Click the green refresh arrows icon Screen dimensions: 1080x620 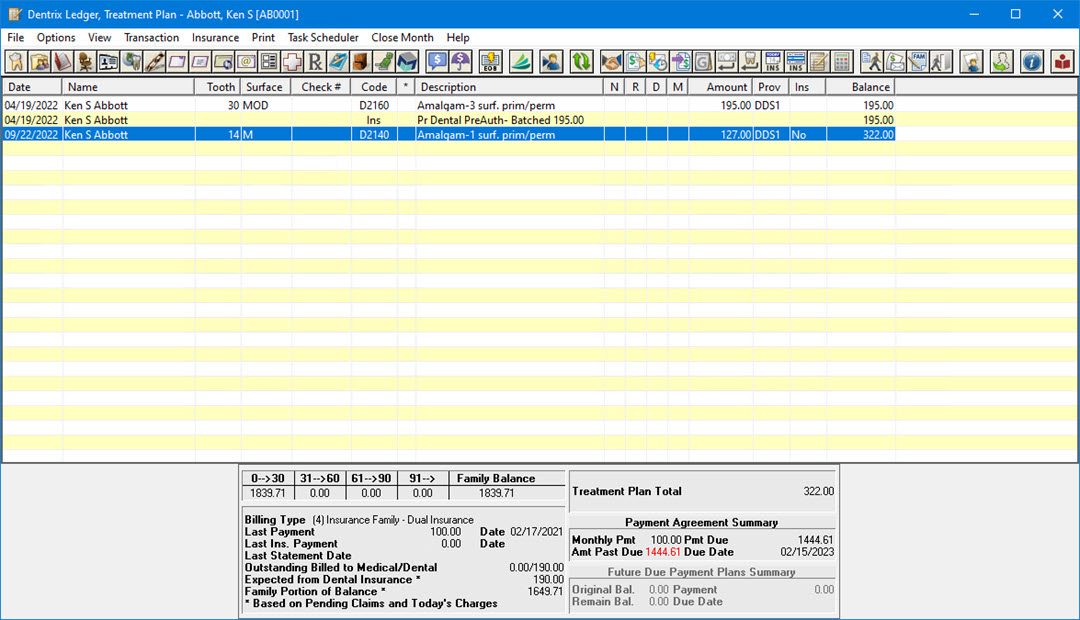pyautogui.click(x=581, y=62)
